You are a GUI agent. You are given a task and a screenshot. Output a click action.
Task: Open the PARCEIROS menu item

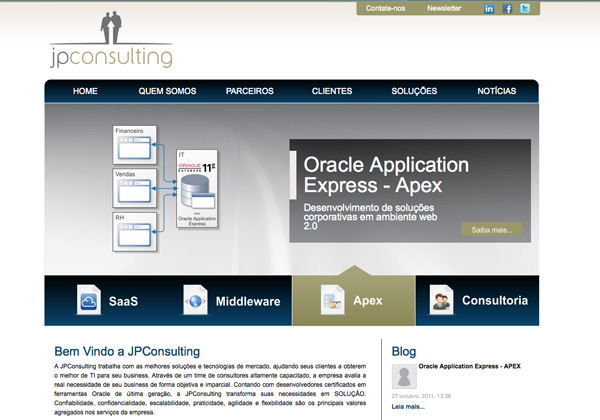click(x=249, y=91)
